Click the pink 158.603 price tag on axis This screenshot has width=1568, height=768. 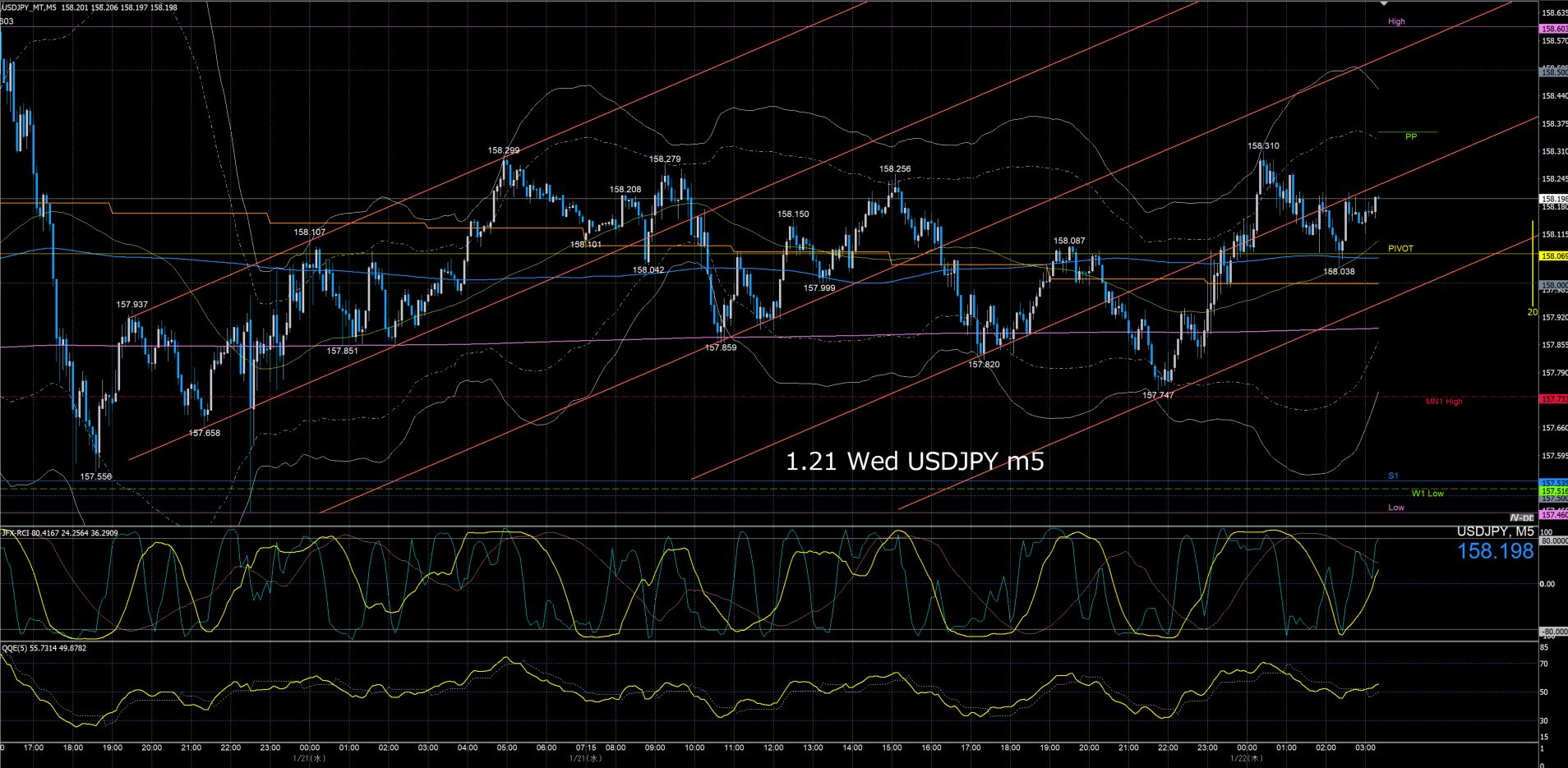point(1552,29)
